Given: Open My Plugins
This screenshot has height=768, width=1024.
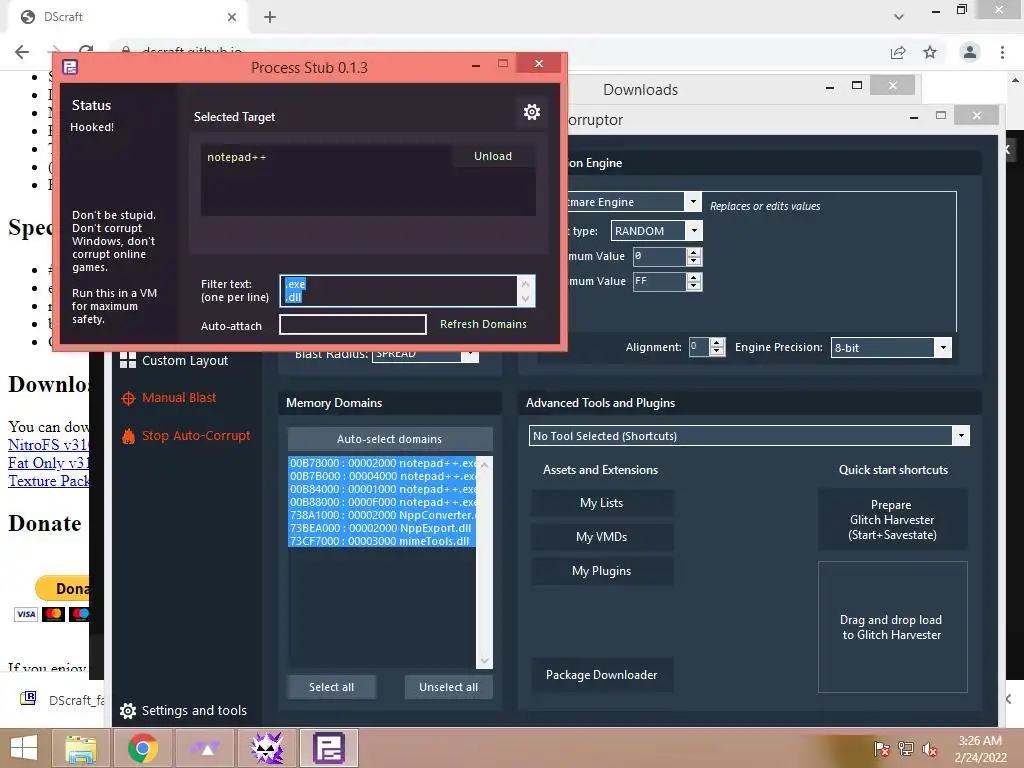Looking at the screenshot, I should (601, 571).
